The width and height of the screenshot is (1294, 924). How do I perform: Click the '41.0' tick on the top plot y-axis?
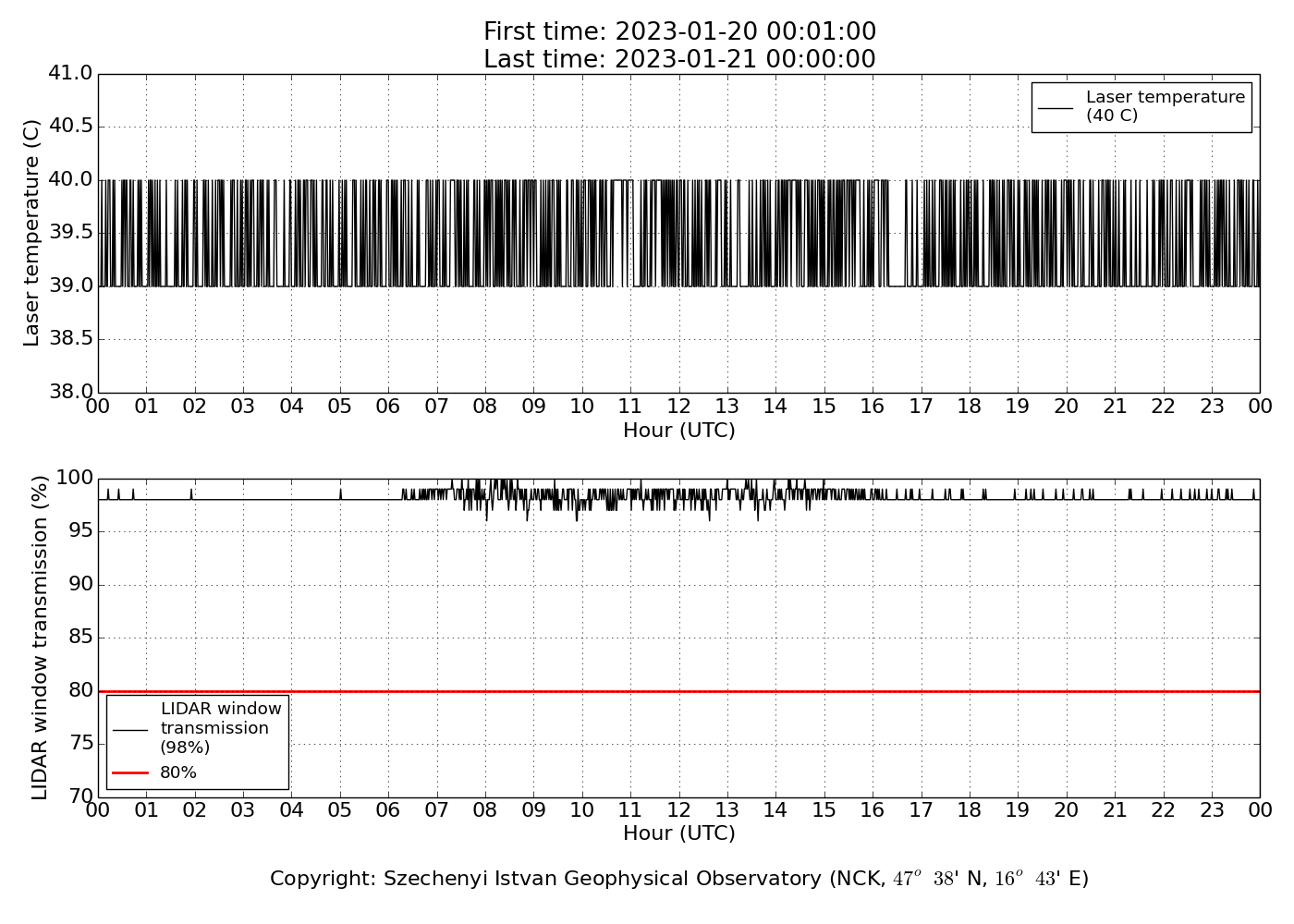71,73
